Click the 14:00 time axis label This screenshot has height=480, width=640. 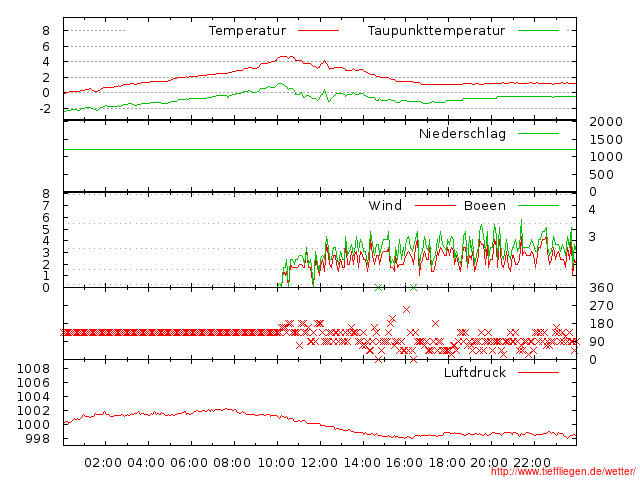click(x=362, y=463)
